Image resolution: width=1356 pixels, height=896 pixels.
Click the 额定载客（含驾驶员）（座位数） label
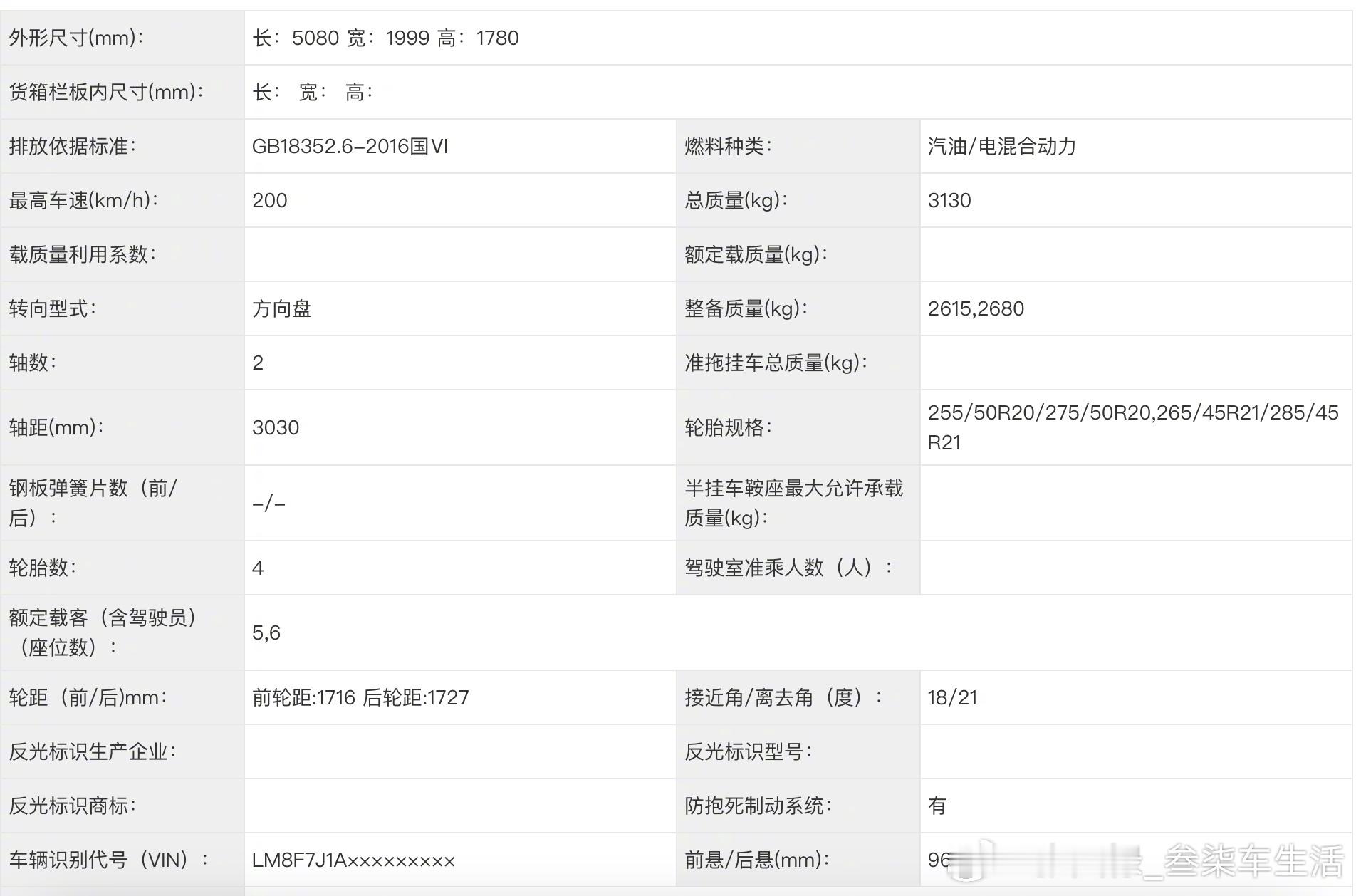pyautogui.click(x=103, y=632)
